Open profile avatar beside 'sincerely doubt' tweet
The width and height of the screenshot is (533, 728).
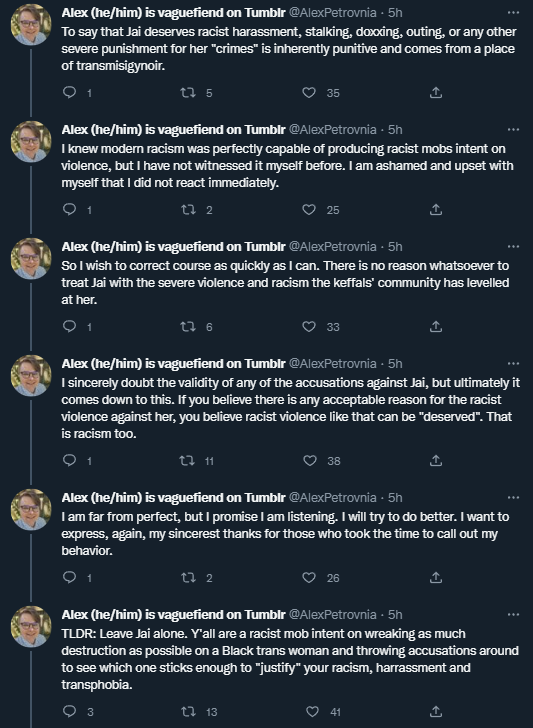31,375
